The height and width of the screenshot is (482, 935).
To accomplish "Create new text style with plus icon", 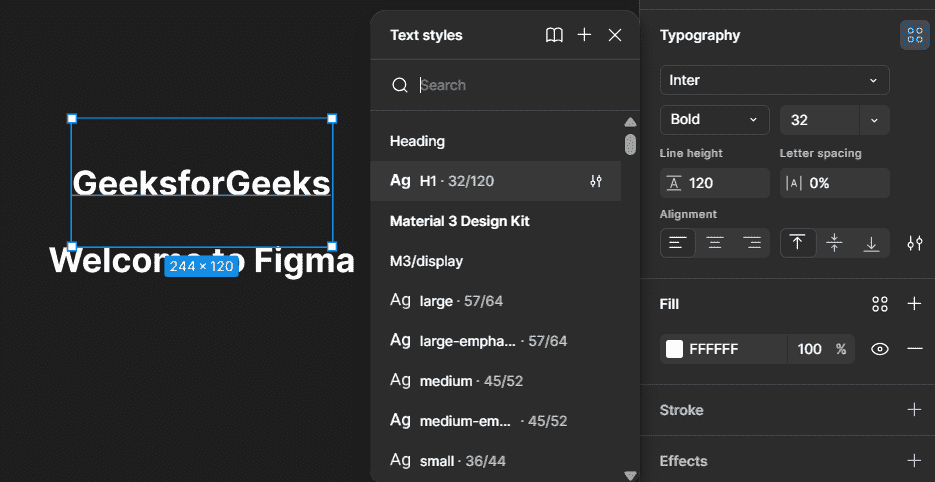I will tap(584, 35).
